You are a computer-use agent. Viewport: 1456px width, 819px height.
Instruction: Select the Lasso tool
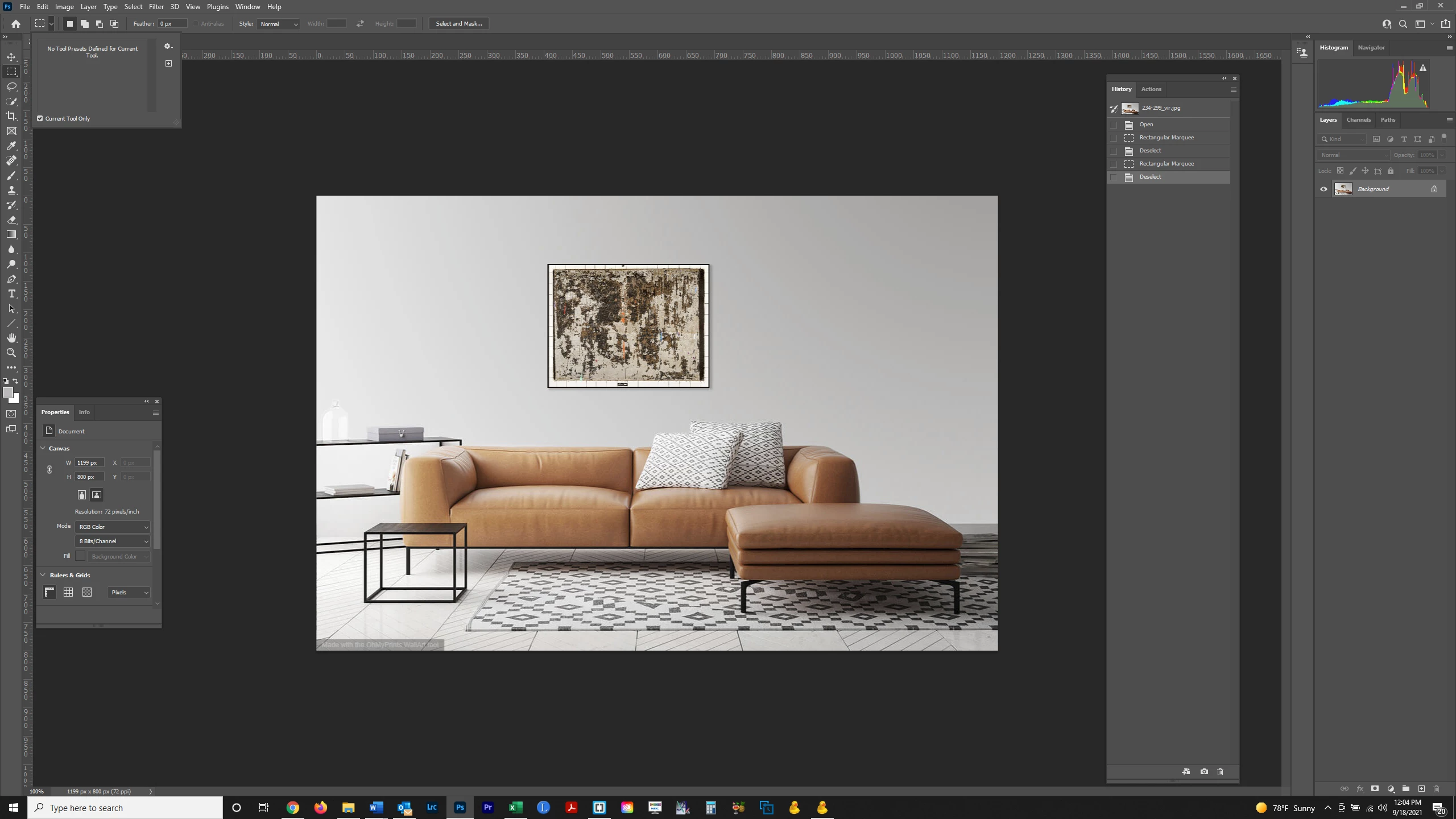(11, 86)
